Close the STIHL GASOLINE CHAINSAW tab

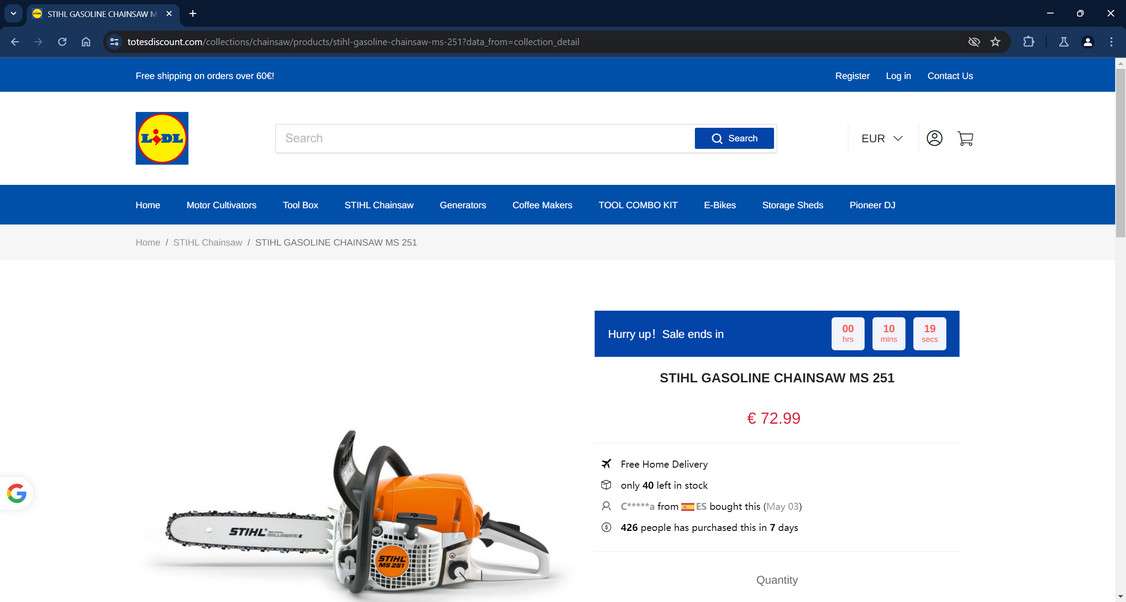coord(169,14)
